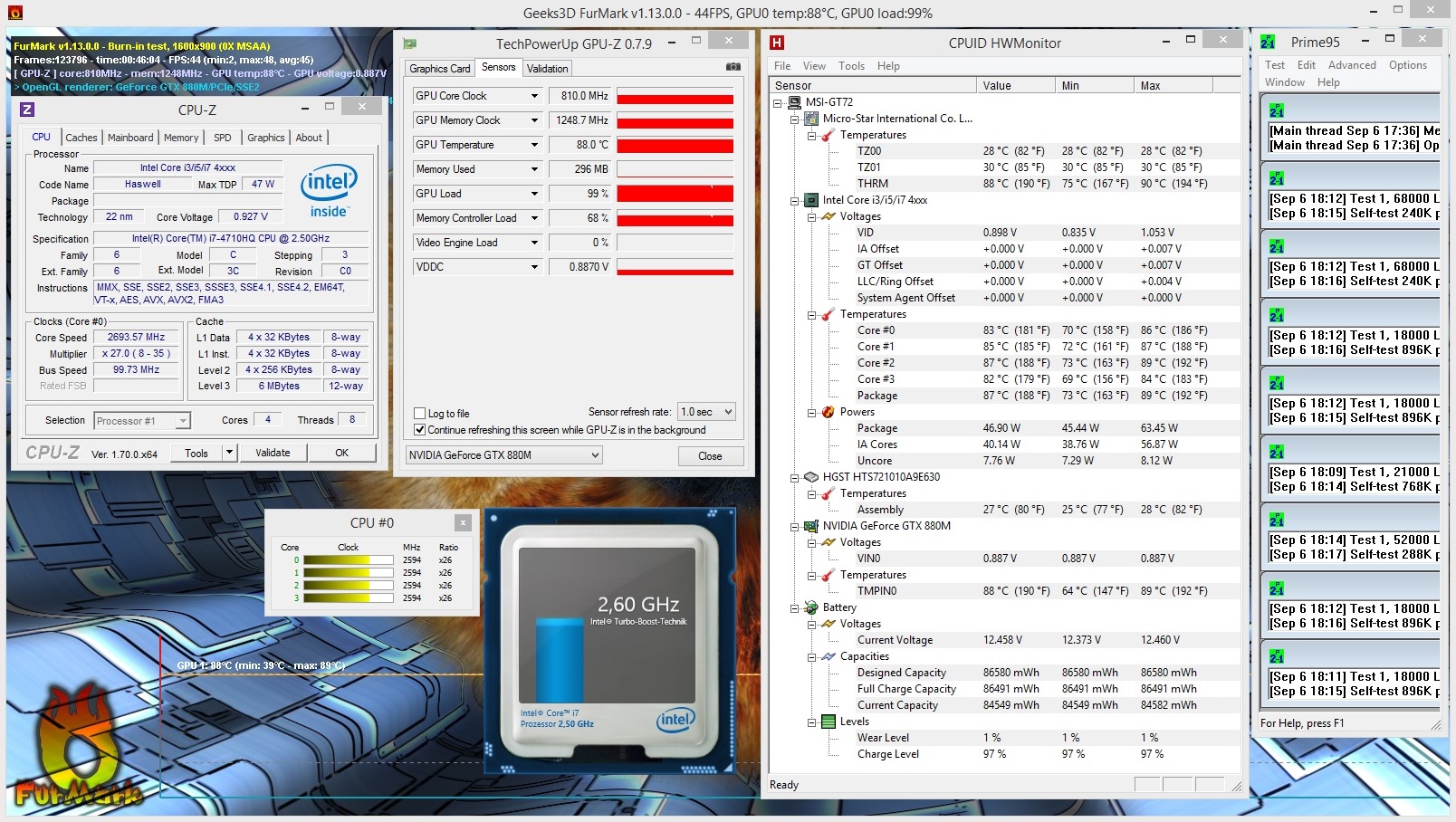The image size is (1456, 822).
Task: Click the GPU Load red graph bar
Action: (x=675, y=194)
